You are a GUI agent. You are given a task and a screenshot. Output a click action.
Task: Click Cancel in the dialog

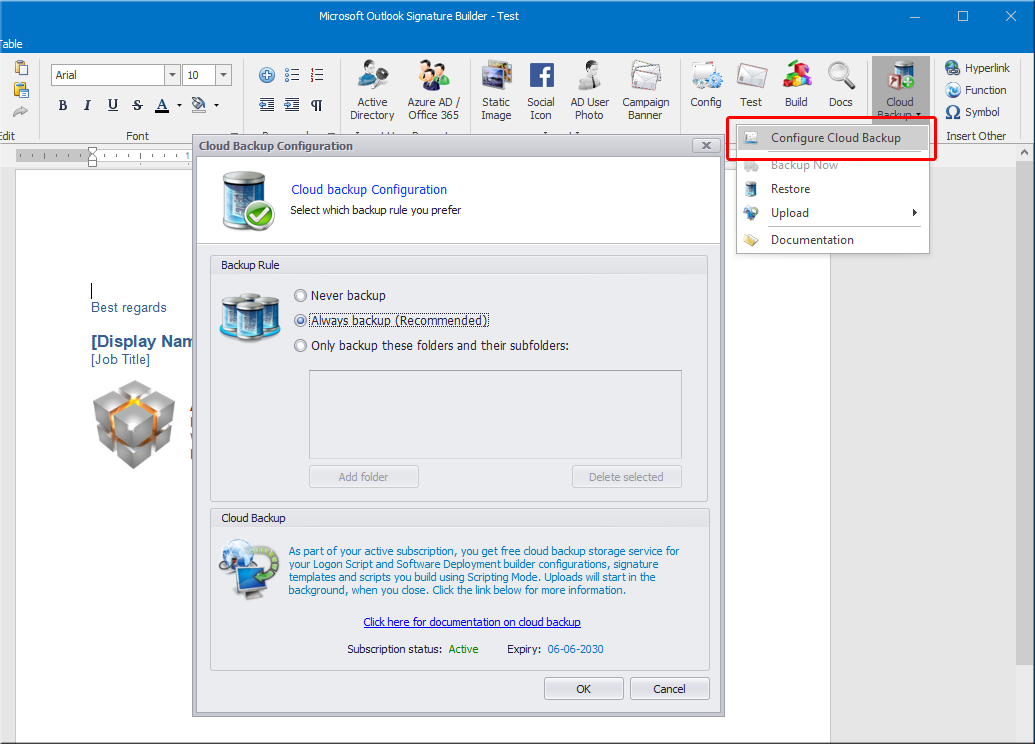[x=669, y=689]
